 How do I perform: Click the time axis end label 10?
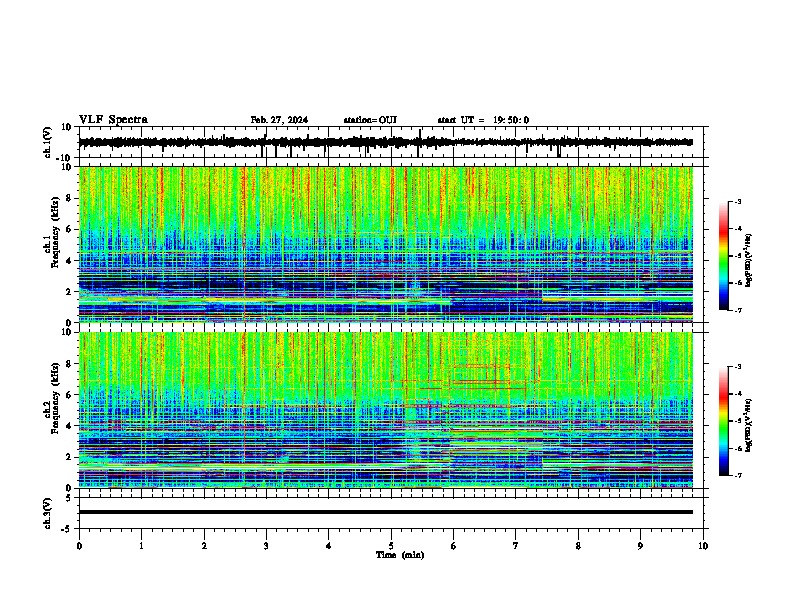pyautogui.click(x=703, y=546)
